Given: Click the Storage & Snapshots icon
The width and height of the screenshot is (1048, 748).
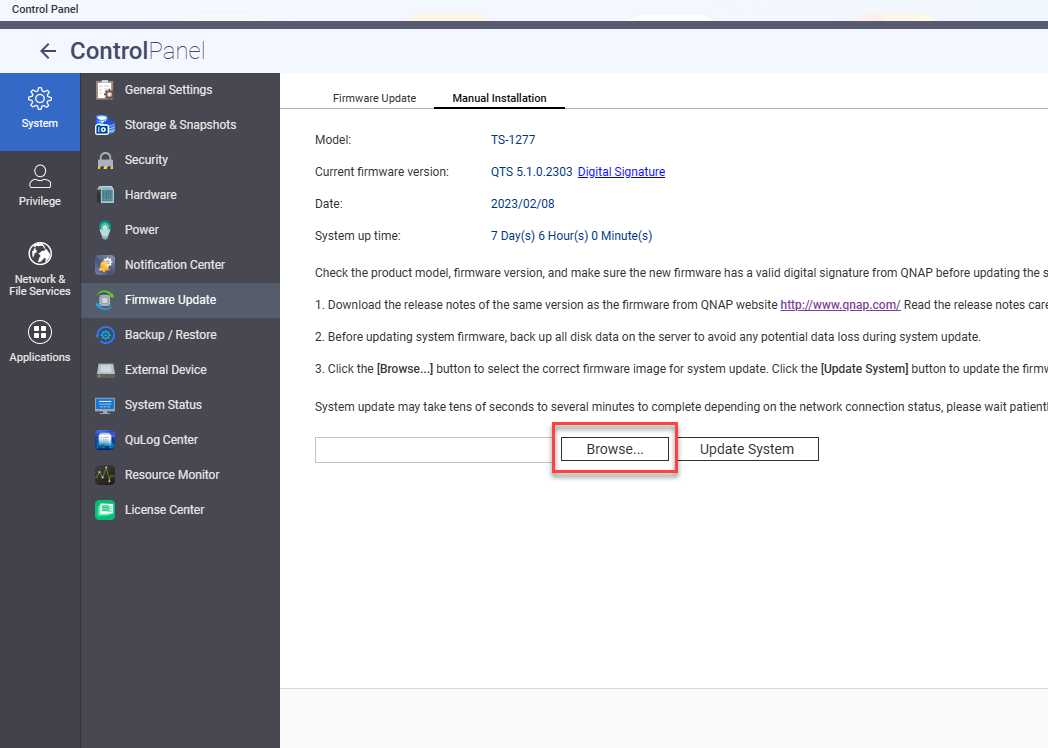Looking at the screenshot, I should [105, 125].
